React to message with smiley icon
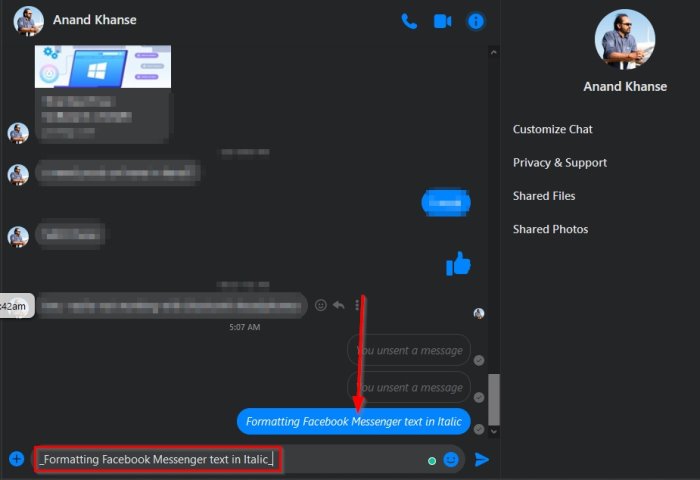700x480 pixels. (321, 305)
